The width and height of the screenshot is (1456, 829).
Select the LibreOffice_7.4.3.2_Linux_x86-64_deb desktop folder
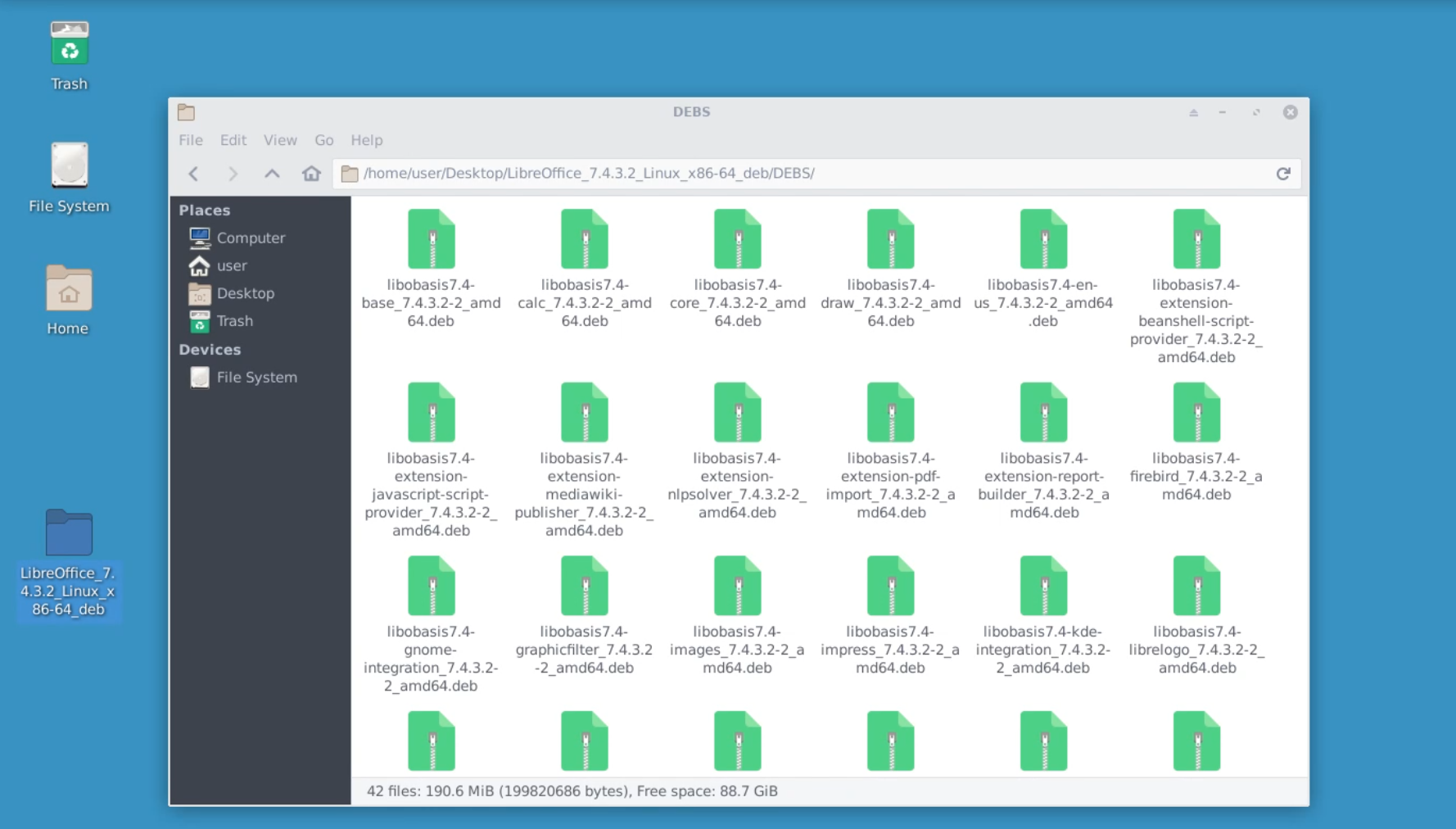[x=69, y=564]
